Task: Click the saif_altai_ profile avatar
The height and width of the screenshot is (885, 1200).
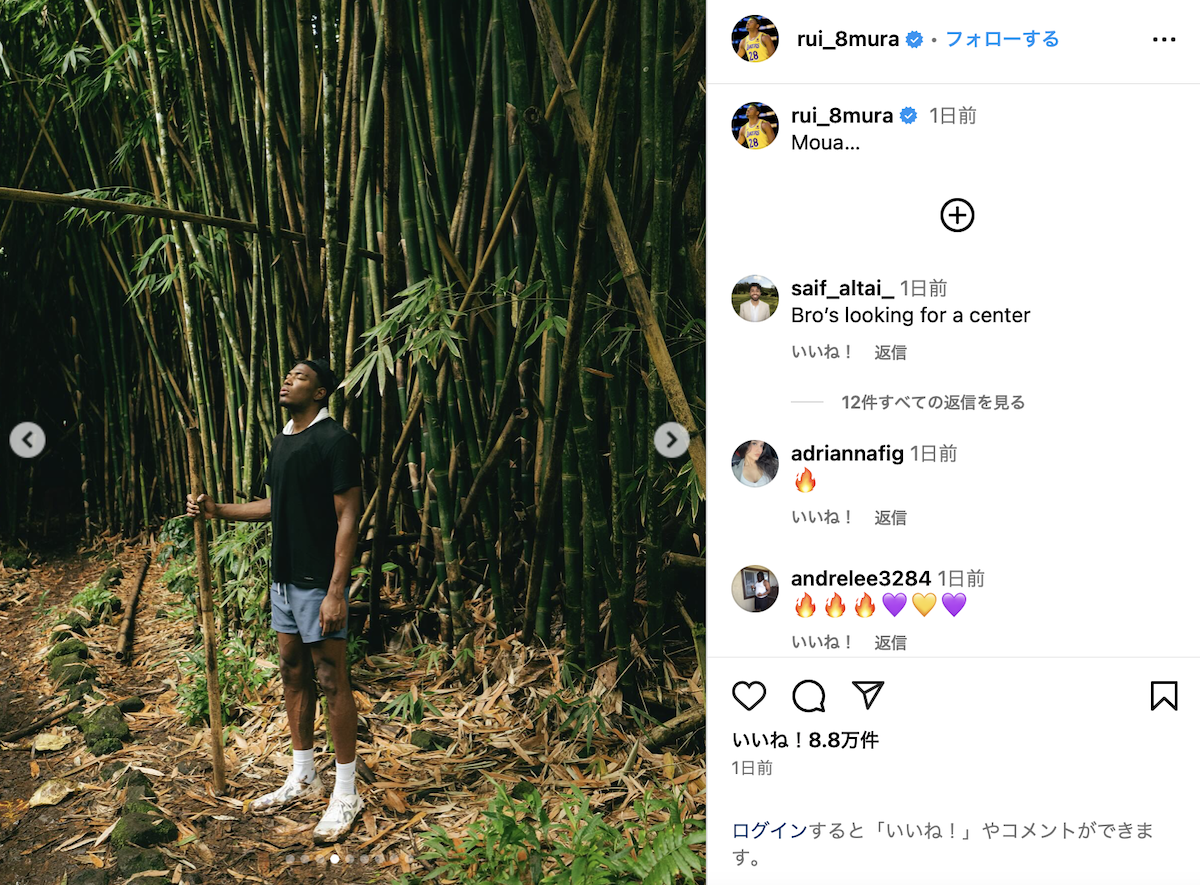Action: coord(755,298)
